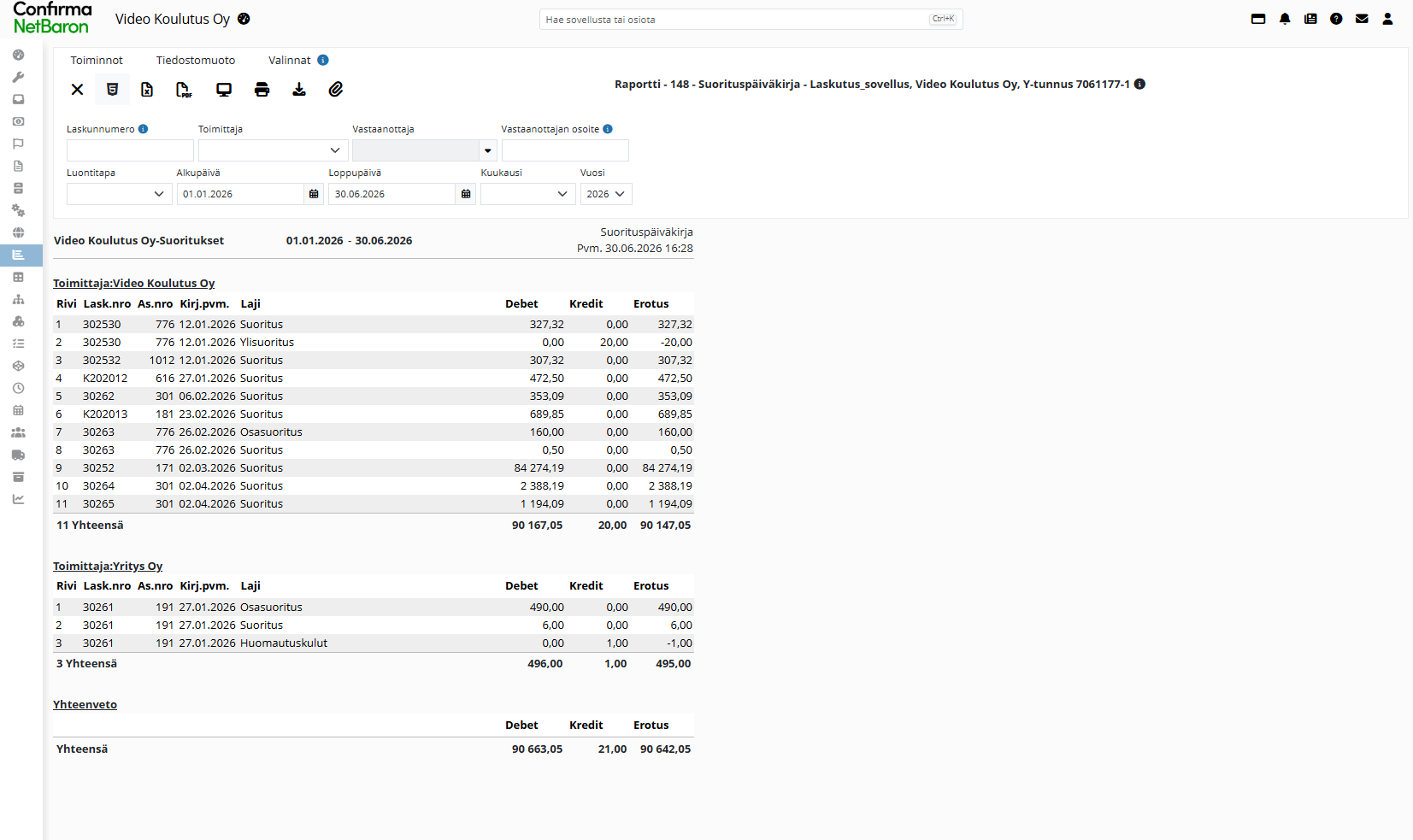This screenshot has width=1413, height=840.
Task: Open the globe sidebar icon
Action: coord(18,232)
